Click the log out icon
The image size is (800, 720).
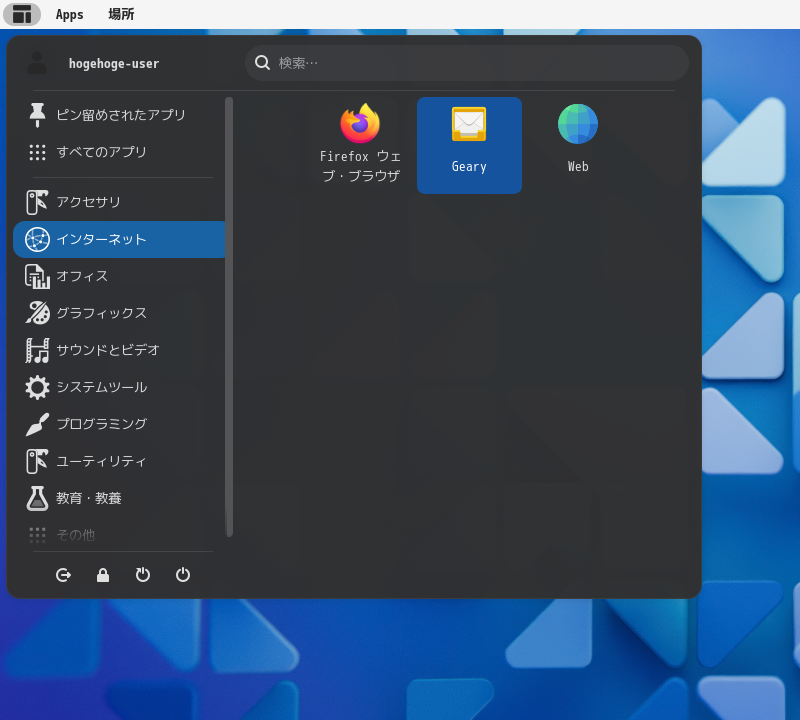pos(63,575)
